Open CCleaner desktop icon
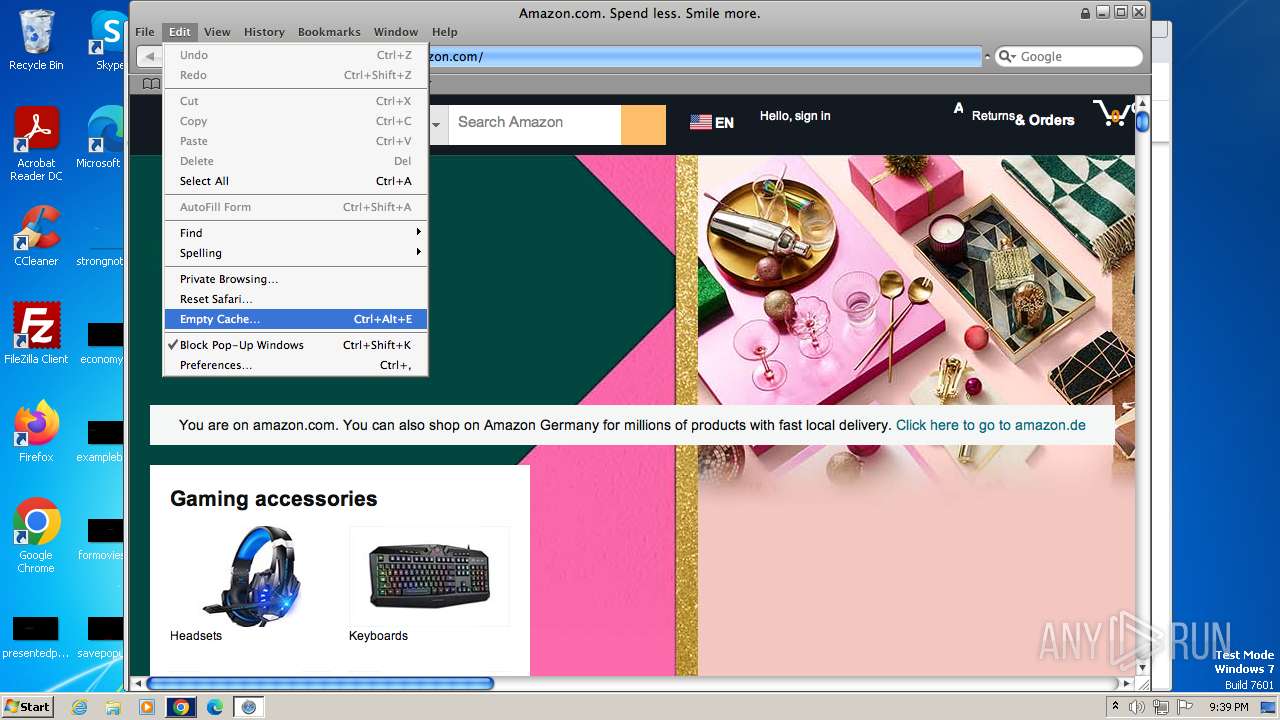The width and height of the screenshot is (1280, 720). click(36, 236)
